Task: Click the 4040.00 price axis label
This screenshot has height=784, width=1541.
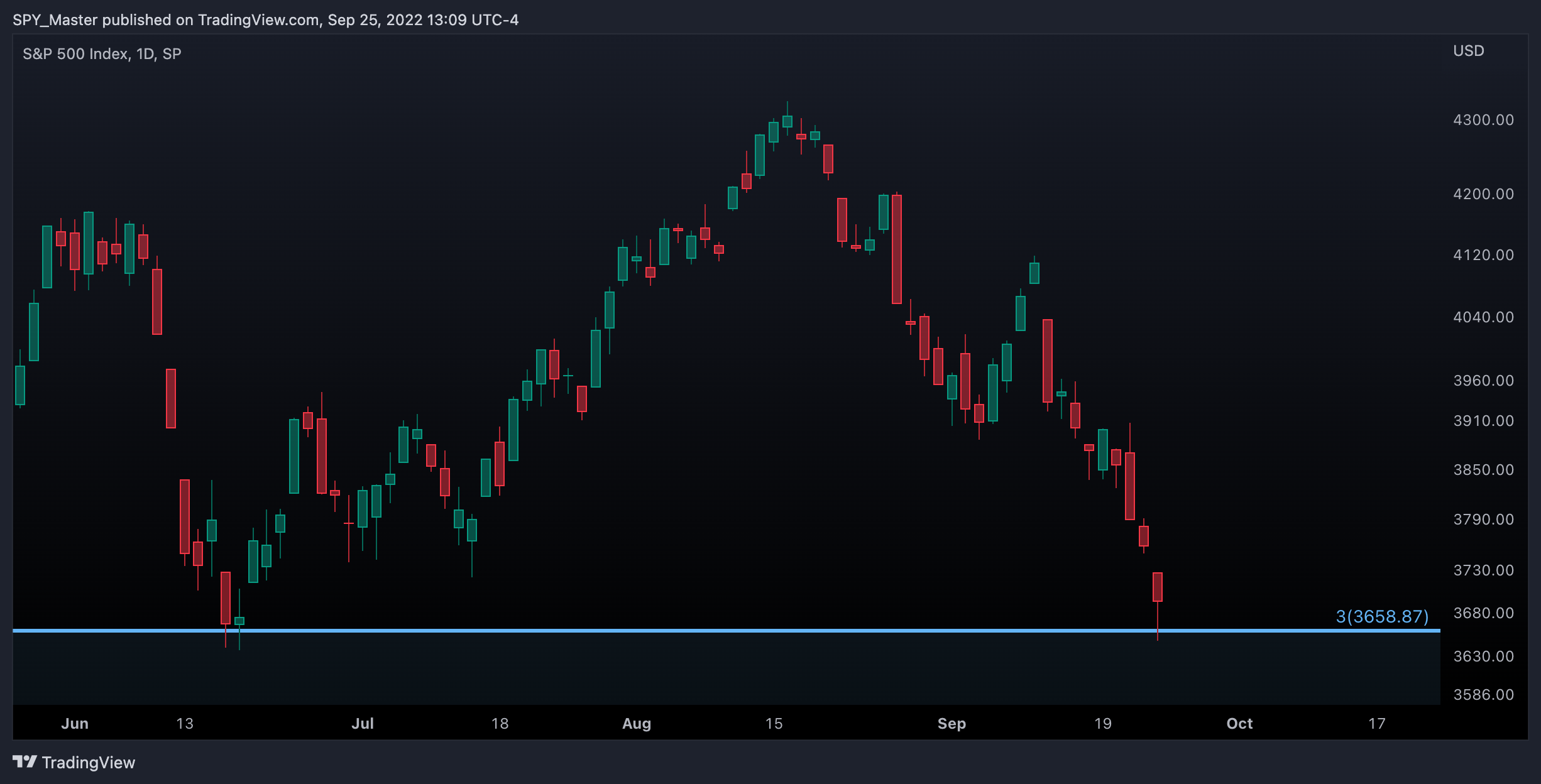Action: [1483, 317]
